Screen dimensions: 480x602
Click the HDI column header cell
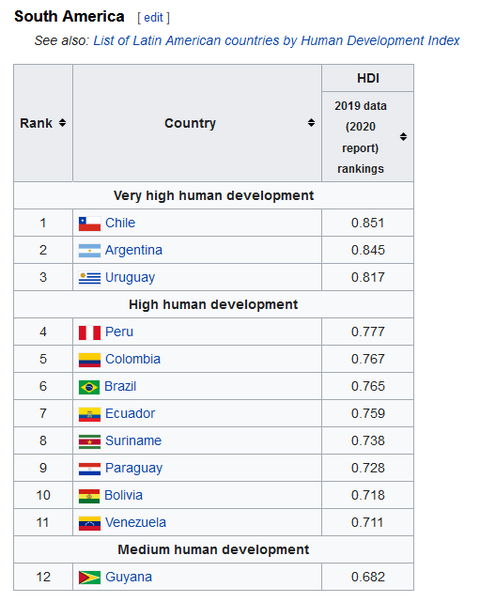pyautogui.click(x=367, y=78)
